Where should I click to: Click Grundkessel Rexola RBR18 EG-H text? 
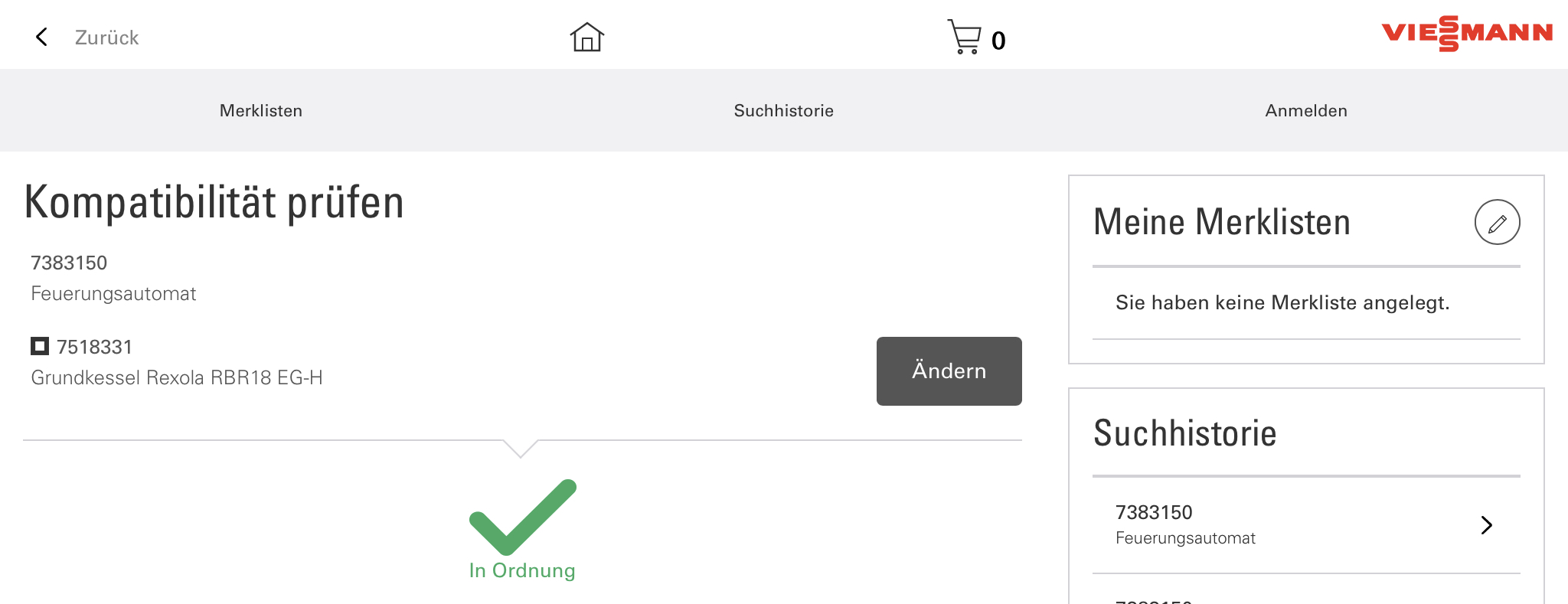point(177,377)
